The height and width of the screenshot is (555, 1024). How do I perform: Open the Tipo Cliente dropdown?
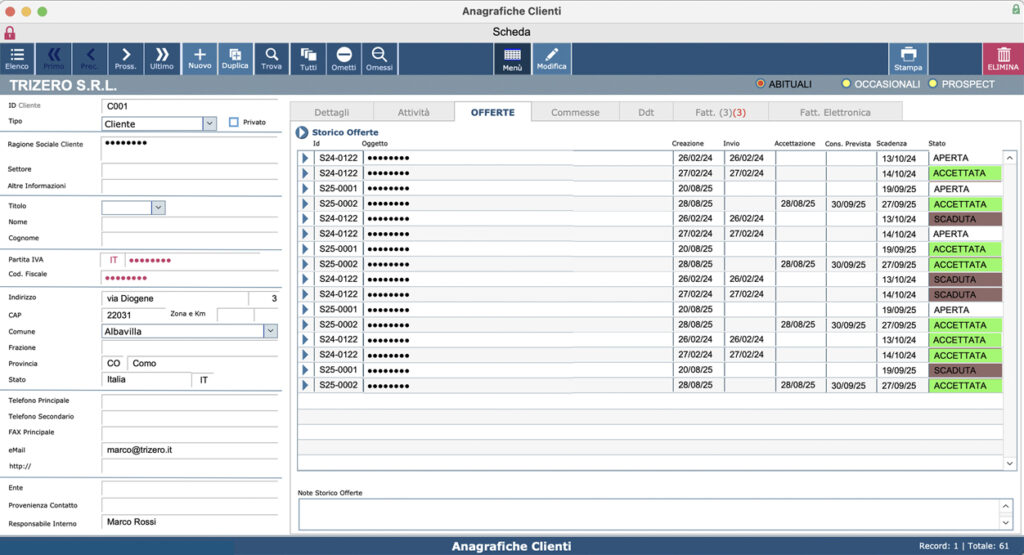click(210, 123)
